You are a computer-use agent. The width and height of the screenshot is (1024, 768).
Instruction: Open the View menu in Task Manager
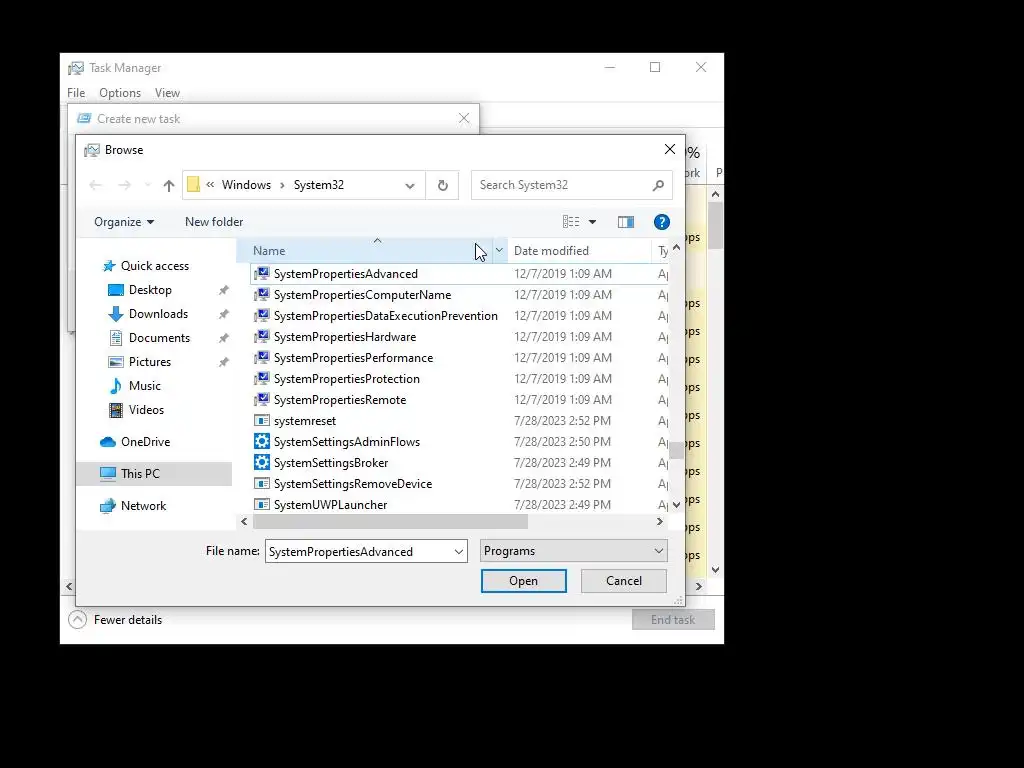(167, 93)
